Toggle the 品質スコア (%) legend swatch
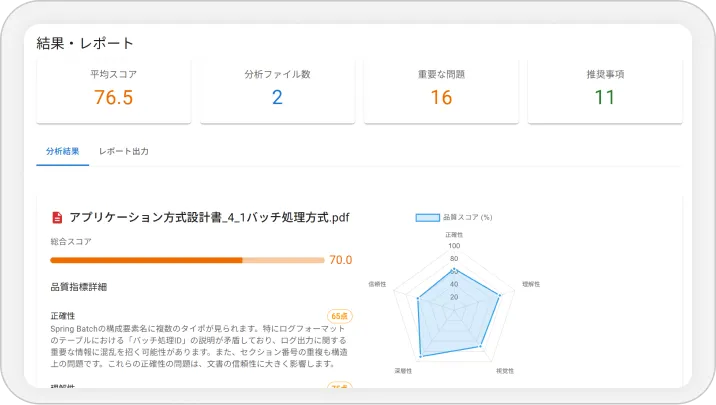The image size is (716, 405). tap(427, 218)
